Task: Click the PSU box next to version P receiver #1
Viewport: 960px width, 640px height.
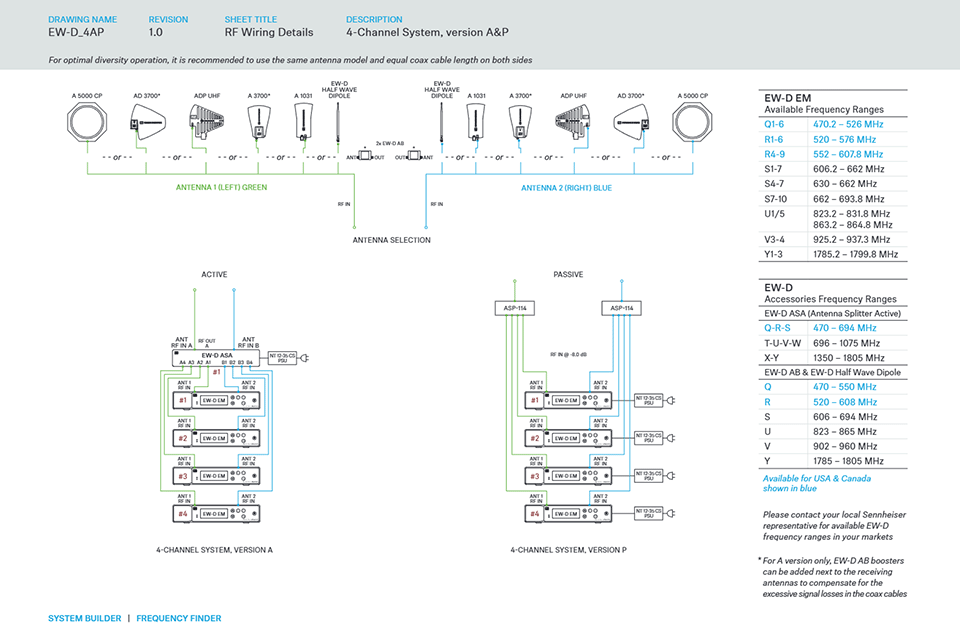Action: [x=648, y=401]
